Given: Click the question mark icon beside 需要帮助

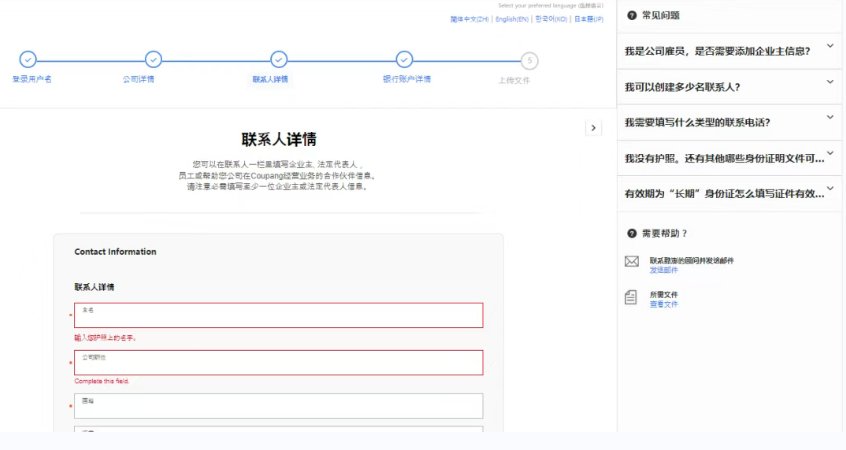Looking at the screenshot, I should (632, 234).
